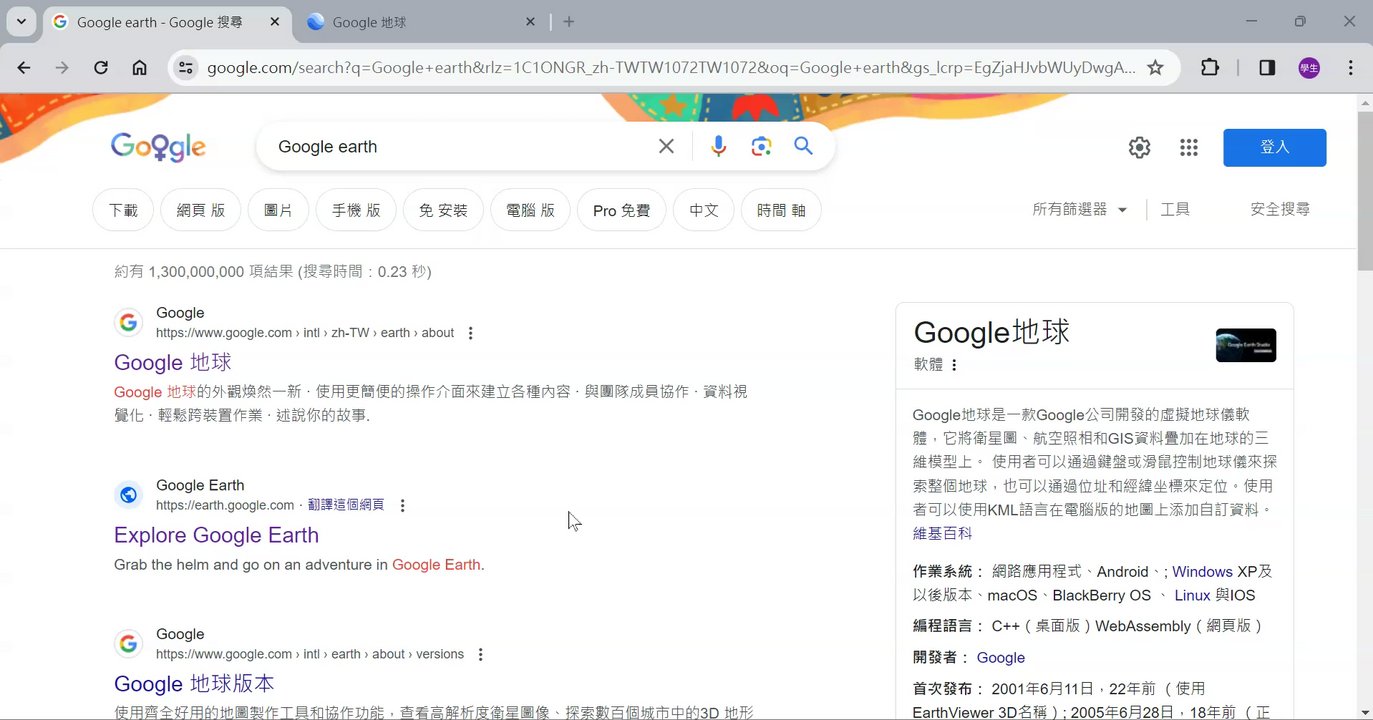Image resolution: width=1373 pixels, height=720 pixels.
Task: Open Chrome three-dot menu
Action: (x=1350, y=68)
